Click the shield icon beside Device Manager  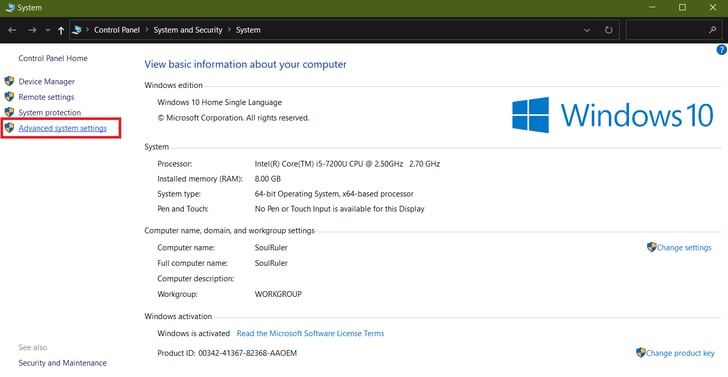[9, 81]
